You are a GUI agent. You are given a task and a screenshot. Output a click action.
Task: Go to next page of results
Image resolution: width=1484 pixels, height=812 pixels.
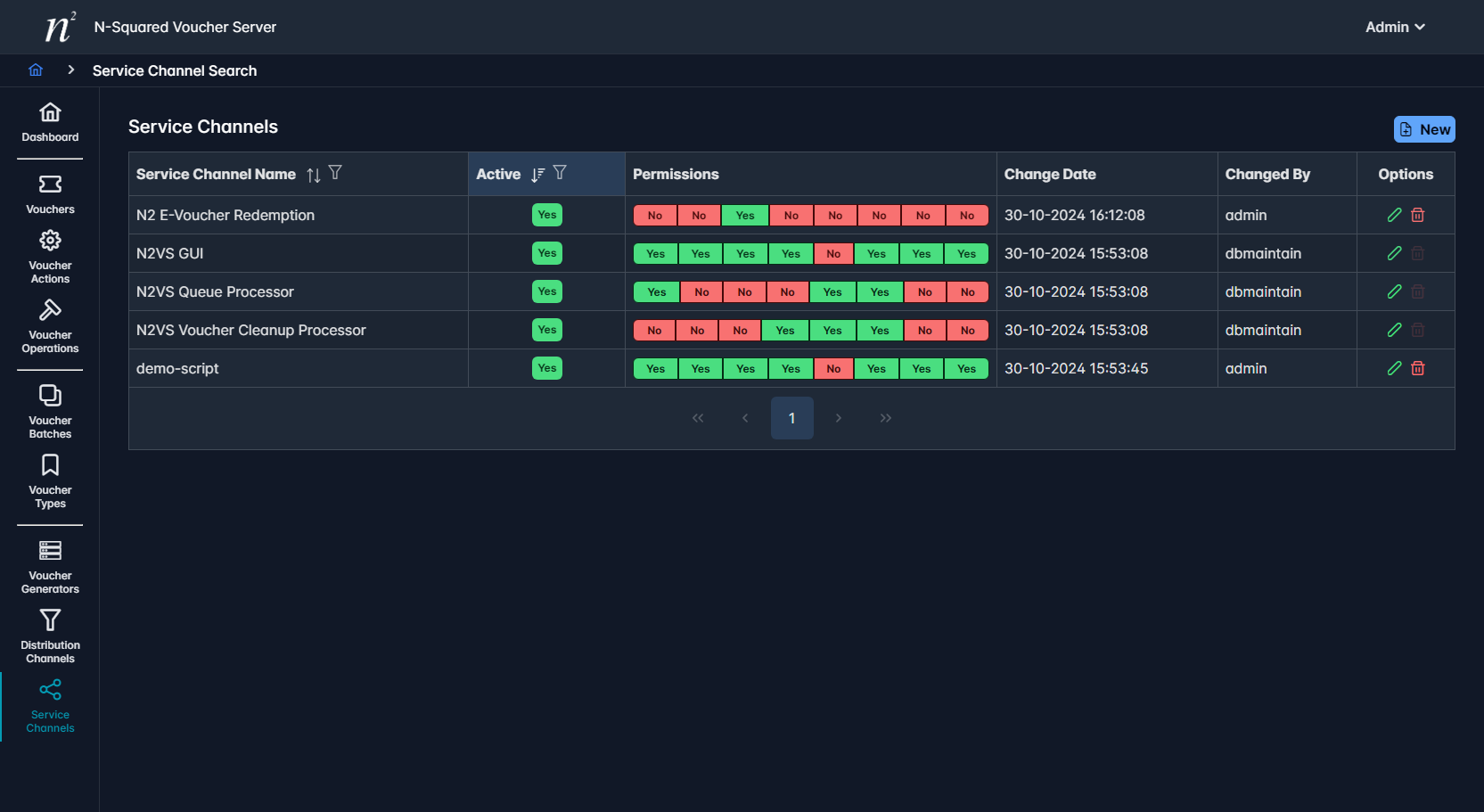838,418
